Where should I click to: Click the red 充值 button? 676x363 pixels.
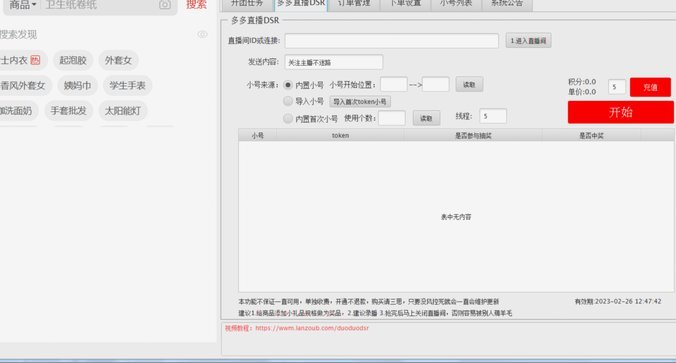650,87
